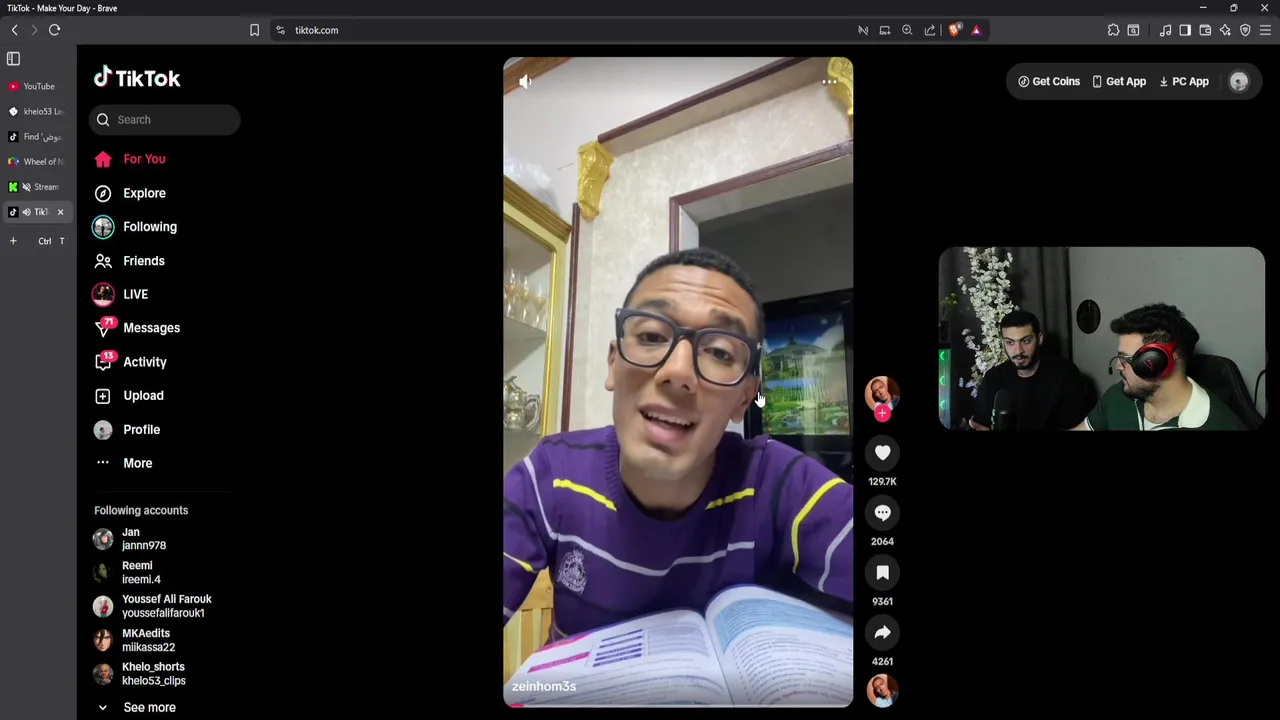Screen dimensions: 1280x720
Task: Switch to the Stream tab with green K favicon
Action: click(x=38, y=186)
